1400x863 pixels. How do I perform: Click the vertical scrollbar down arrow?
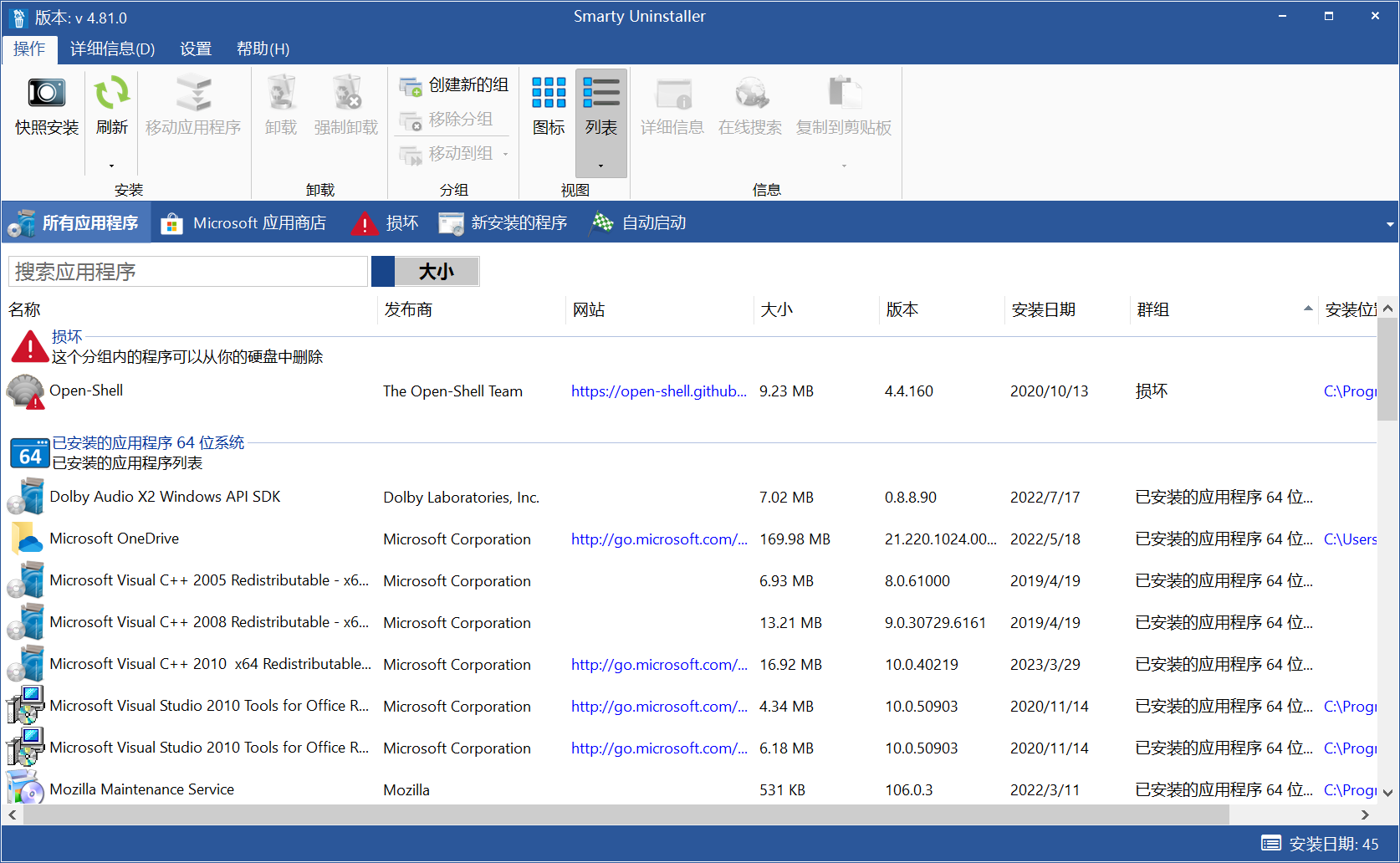click(1387, 793)
